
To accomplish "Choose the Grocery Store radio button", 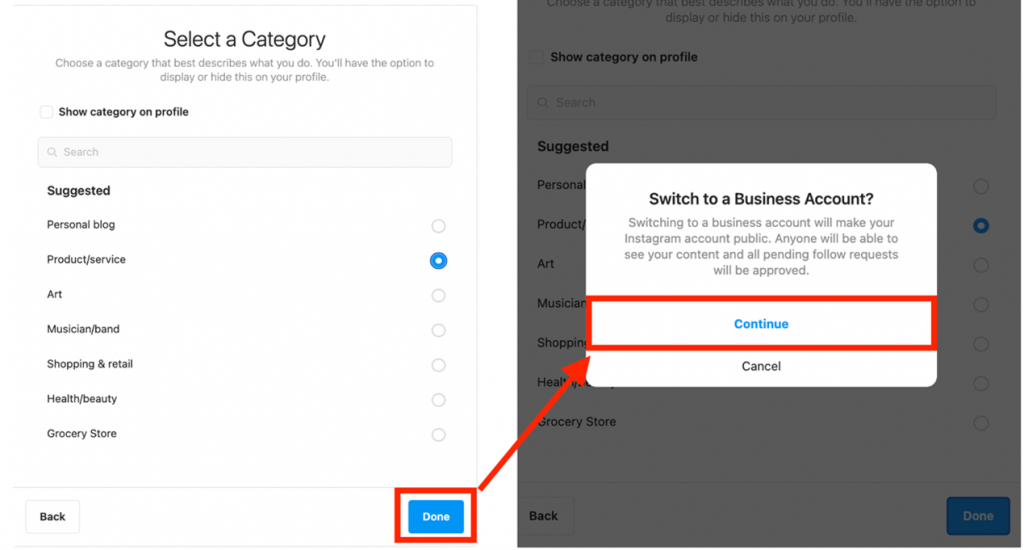I will (x=438, y=434).
